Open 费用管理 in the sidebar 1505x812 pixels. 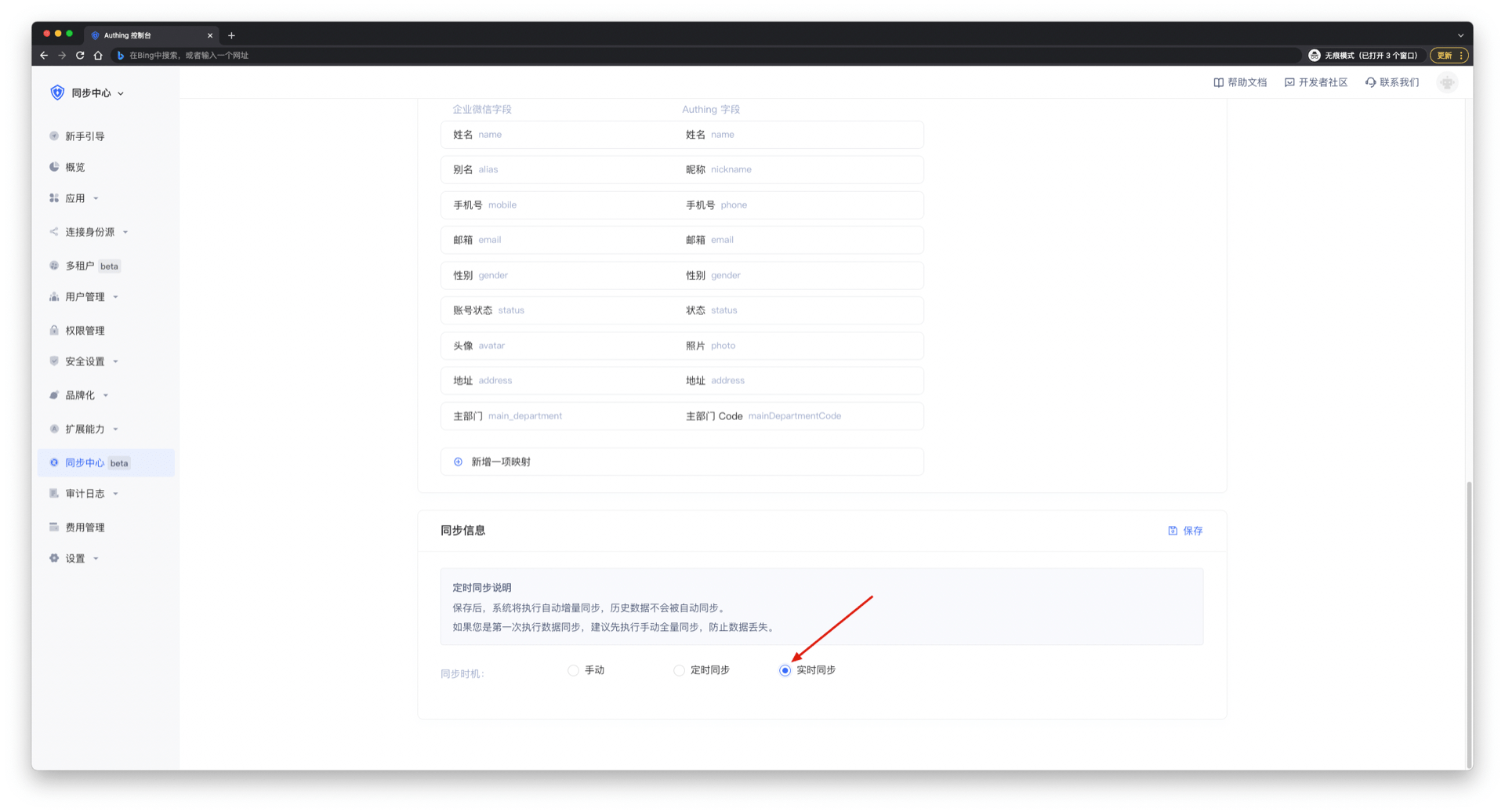click(85, 527)
